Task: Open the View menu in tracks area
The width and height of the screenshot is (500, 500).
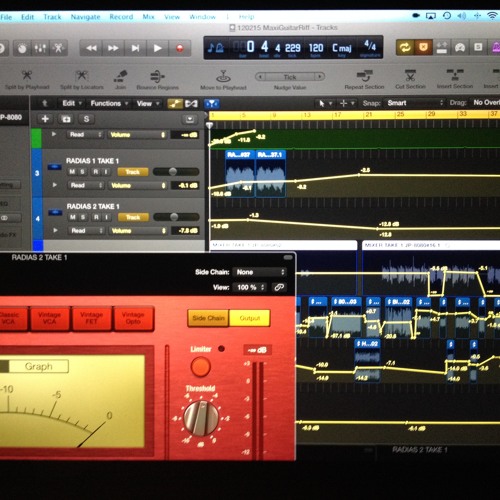Action: click(148, 104)
